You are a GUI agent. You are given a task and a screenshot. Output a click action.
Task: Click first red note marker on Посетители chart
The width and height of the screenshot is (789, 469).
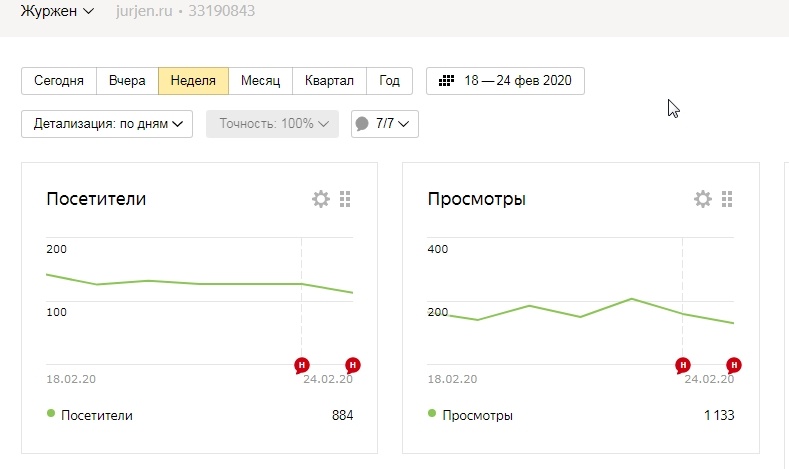coord(301,364)
